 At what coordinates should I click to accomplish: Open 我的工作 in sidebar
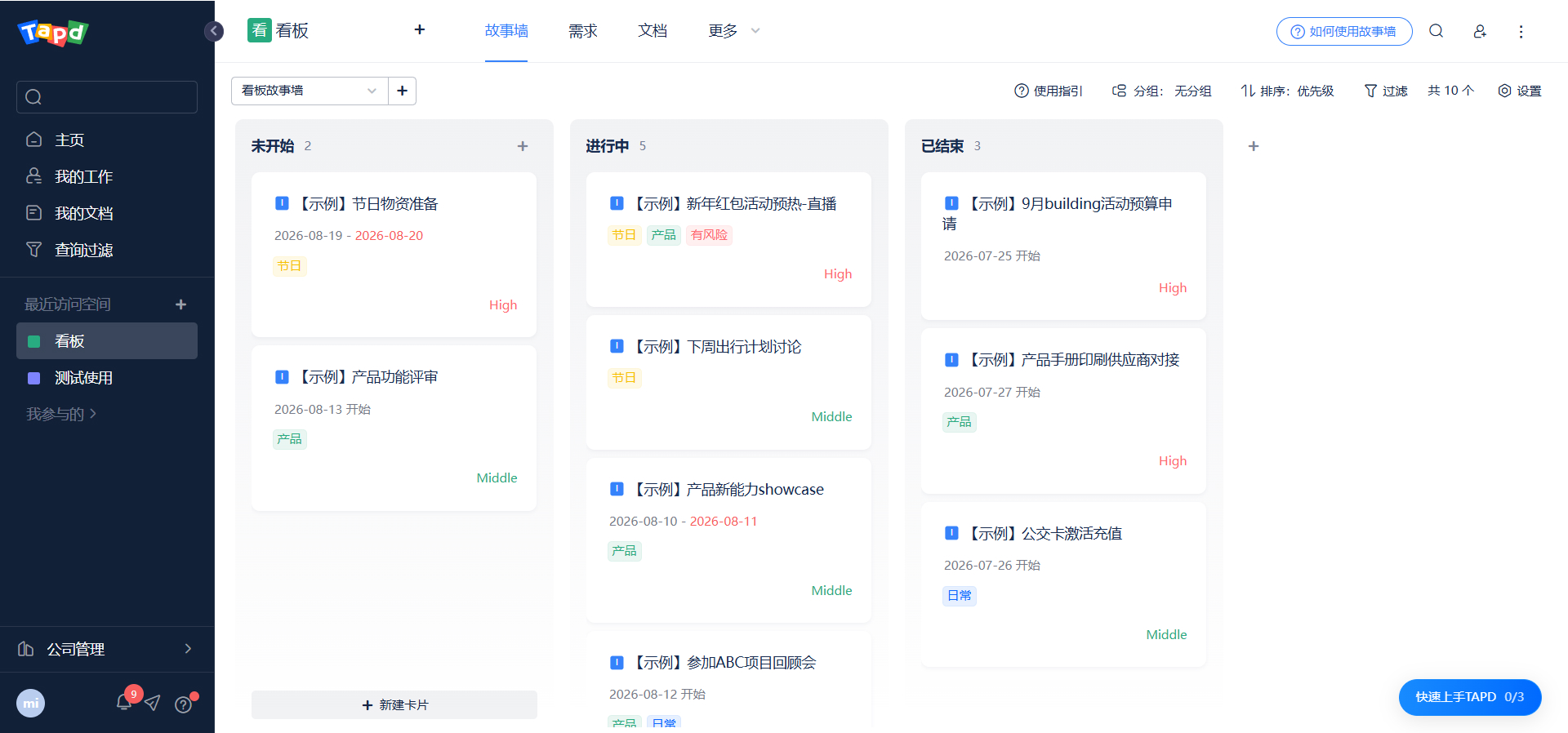(x=107, y=176)
